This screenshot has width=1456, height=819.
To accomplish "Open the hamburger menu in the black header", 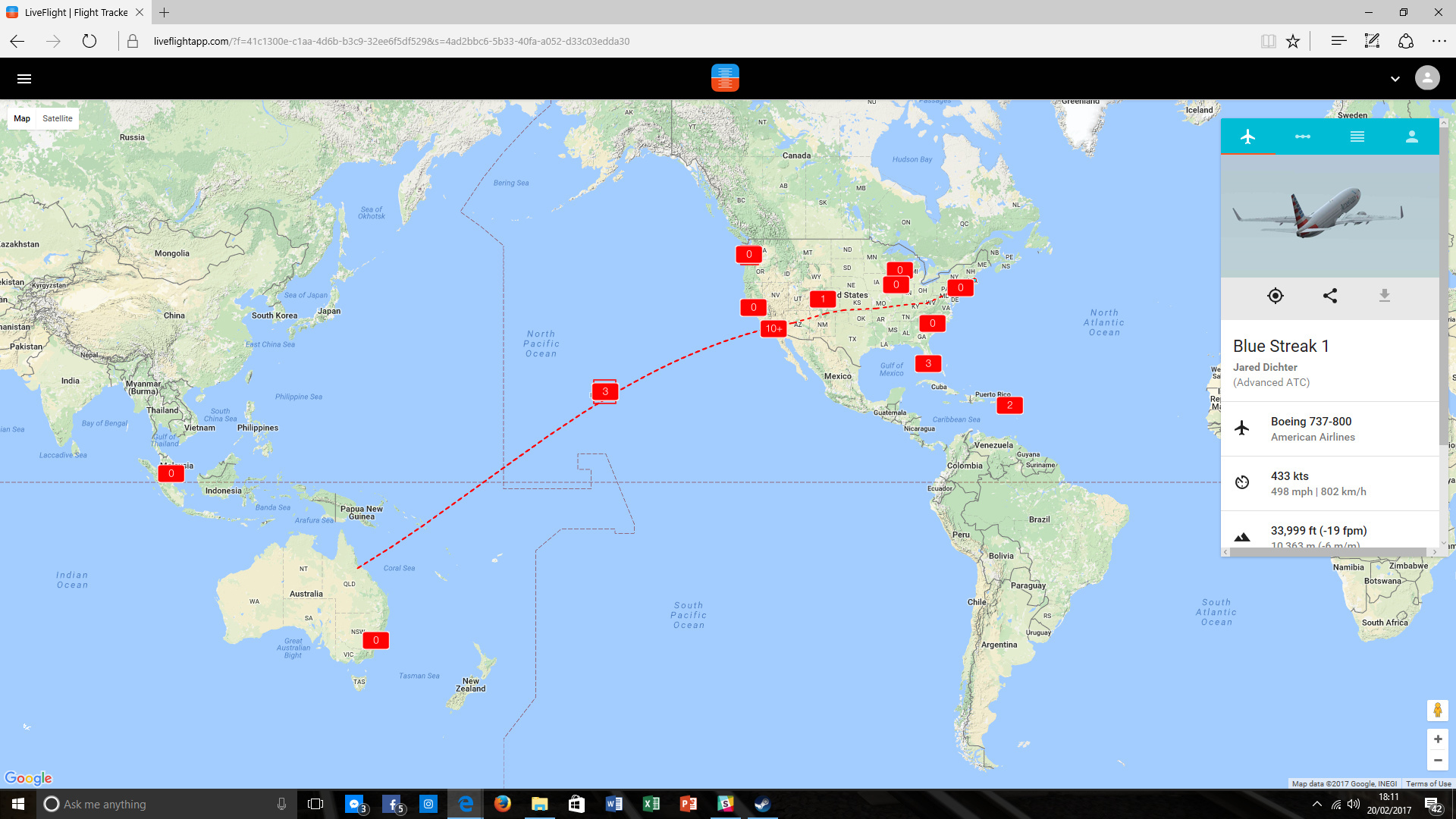I will (x=24, y=79).
